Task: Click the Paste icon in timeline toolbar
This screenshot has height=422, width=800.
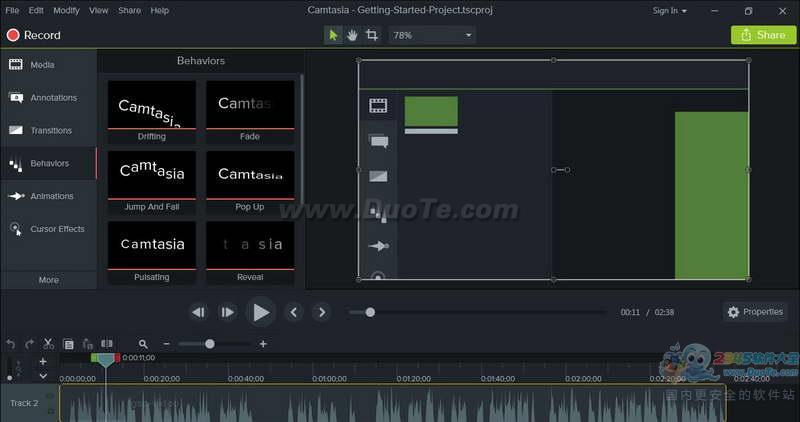Action: point(88,344)
